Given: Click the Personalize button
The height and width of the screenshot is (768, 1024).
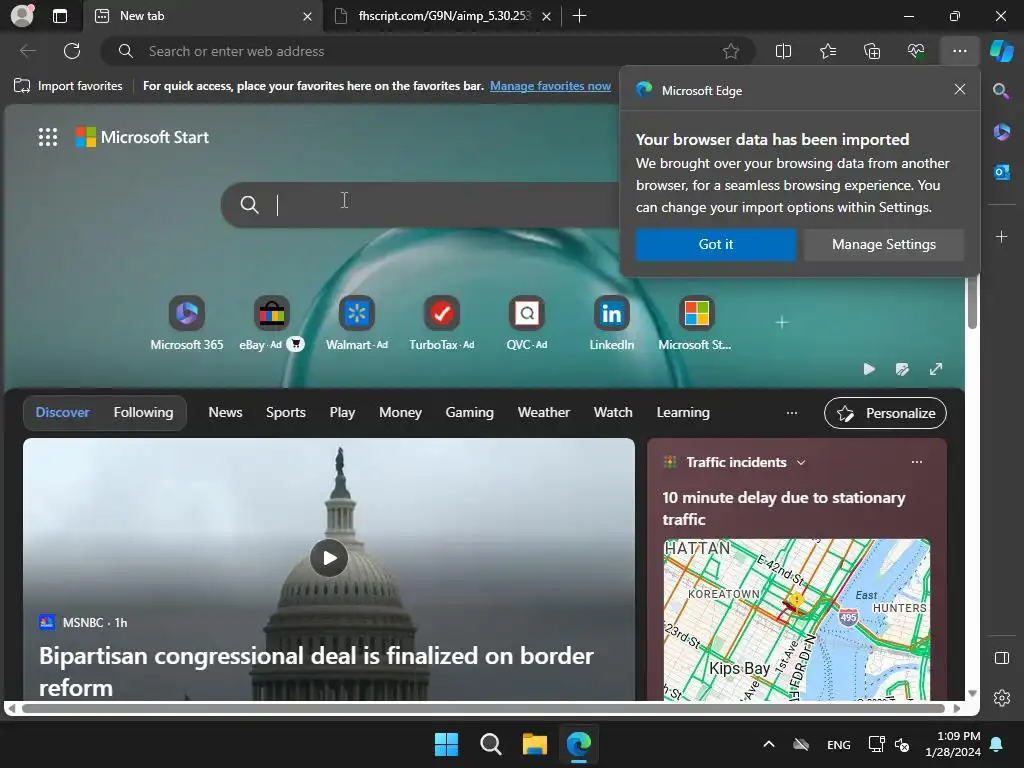Looking at the screenshot, I should pos(885,413).
